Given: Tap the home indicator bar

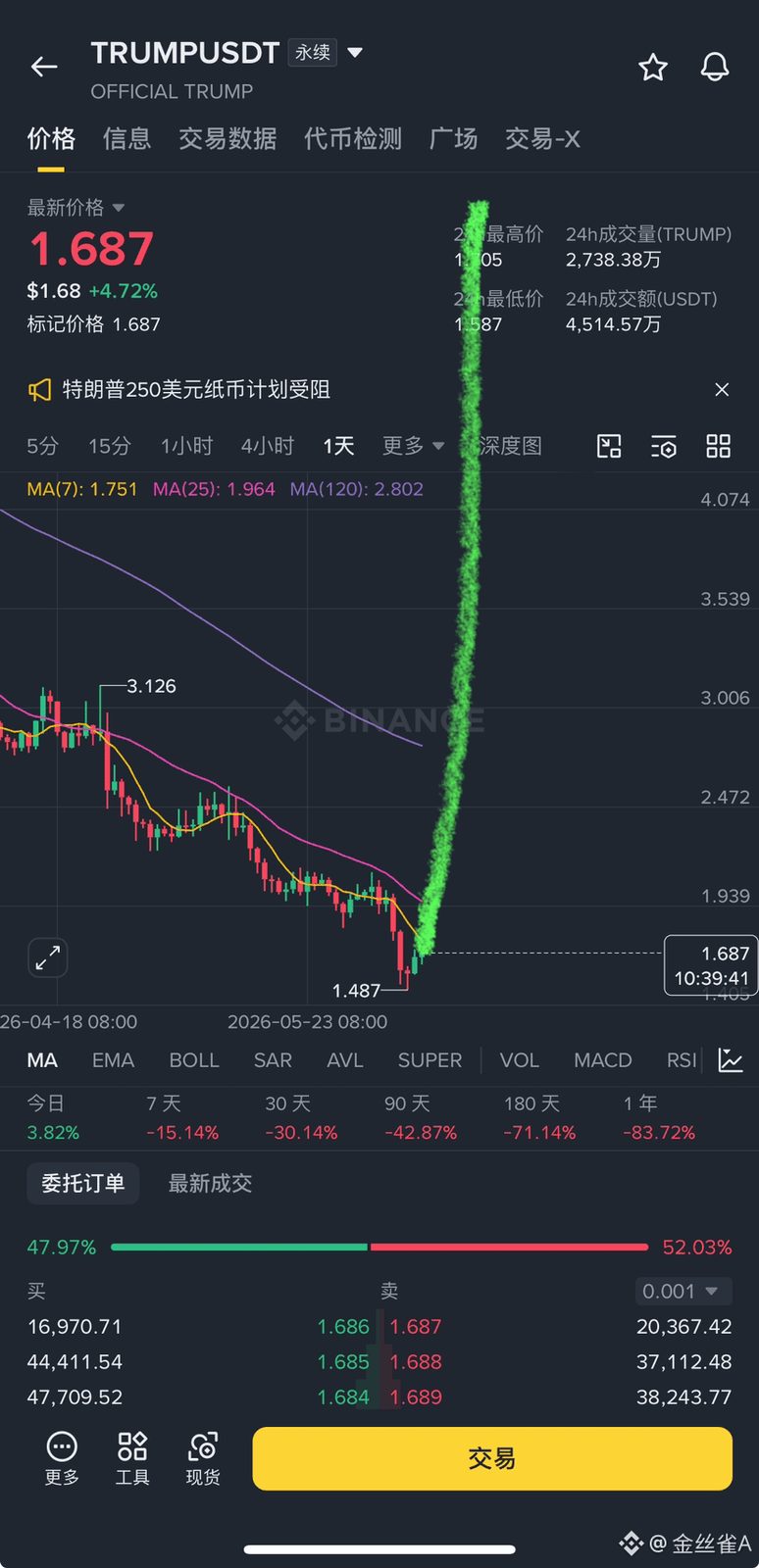Looking at the screenshot, I should click(x=379, y=1549).
